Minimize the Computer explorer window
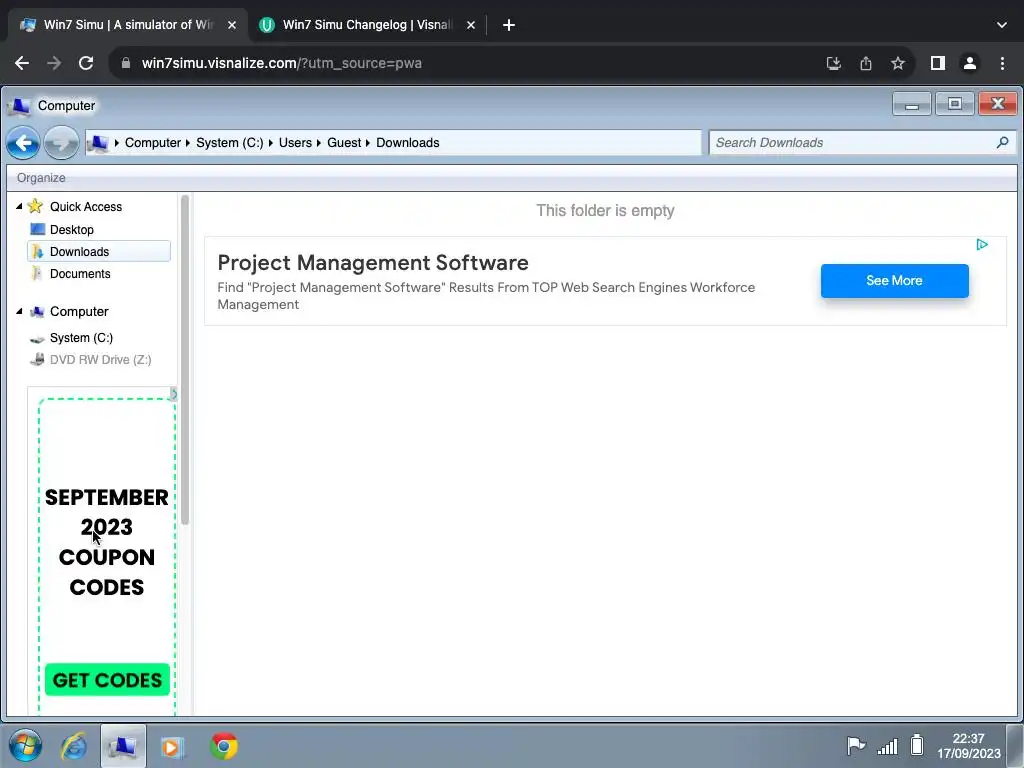Image resolution: width=1024 pixels, height=768 pixels. click(912, 104)
